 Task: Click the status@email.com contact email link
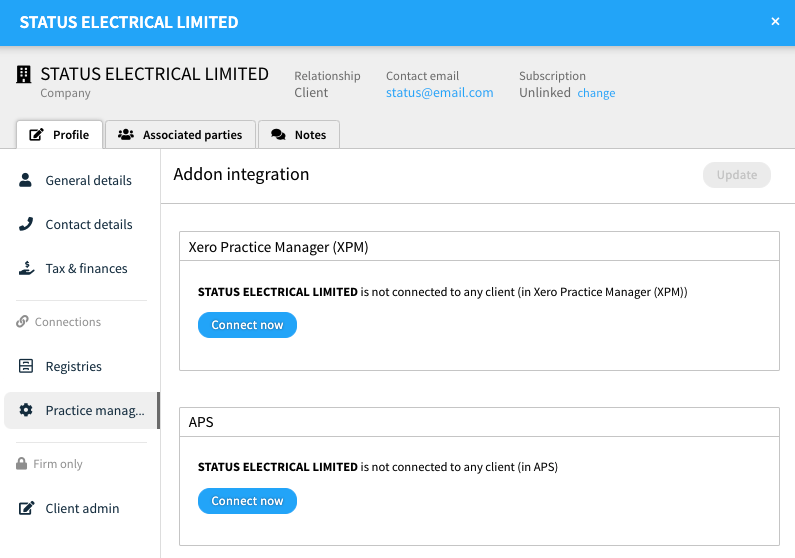click(x=440, y=93)
